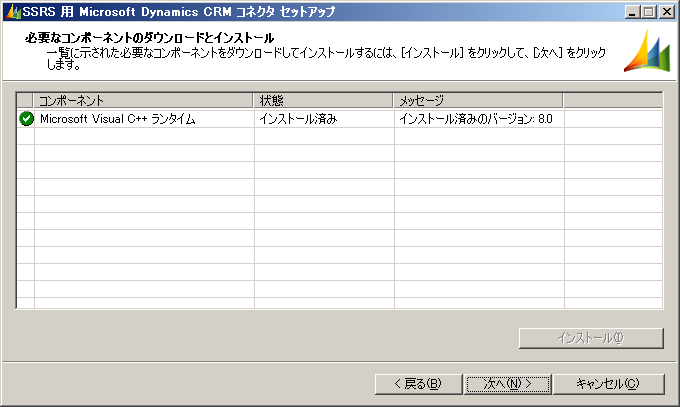Click the 次へ(N) > button
This screenshot has width=680, height=407.
[x=507, y=384]
